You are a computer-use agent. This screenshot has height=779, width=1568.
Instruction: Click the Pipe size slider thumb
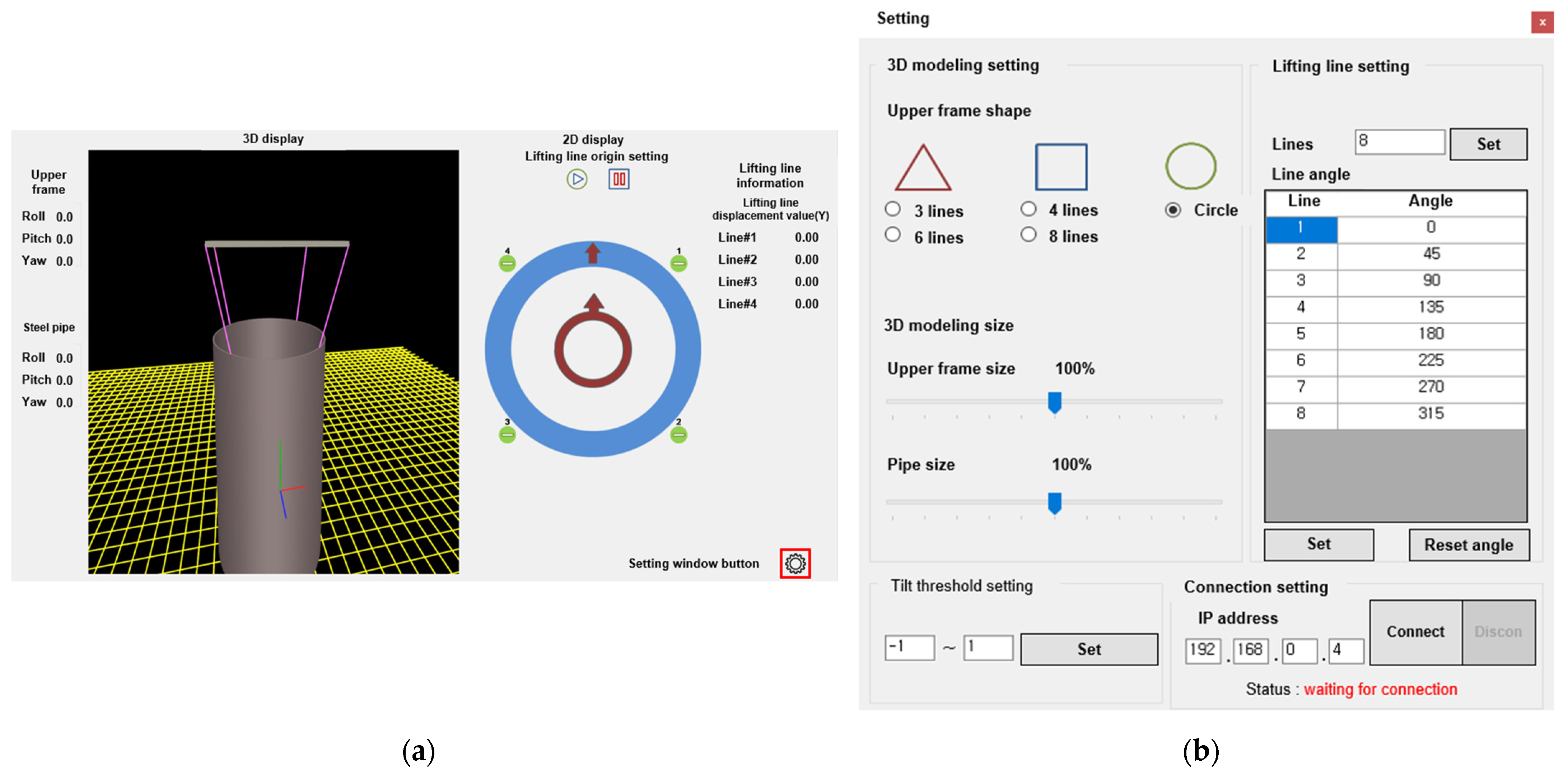click(1055, 503)
